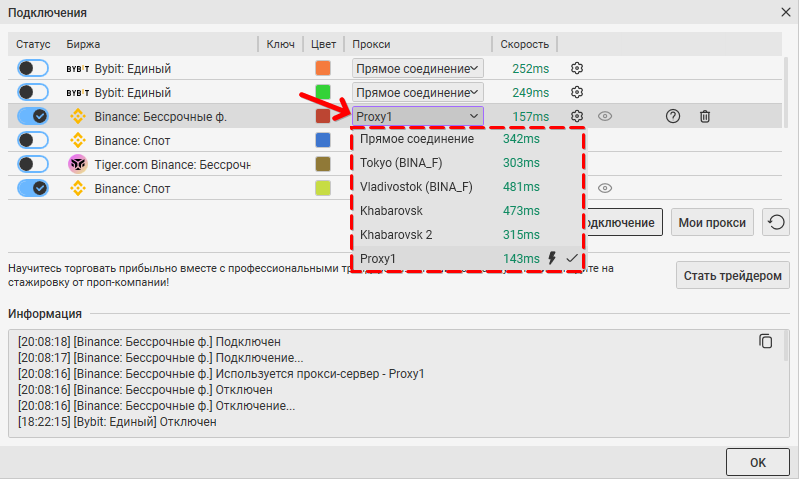Click the refresh icon next to Мои прокси
This screenshot has width=799, height=479.
775,222
